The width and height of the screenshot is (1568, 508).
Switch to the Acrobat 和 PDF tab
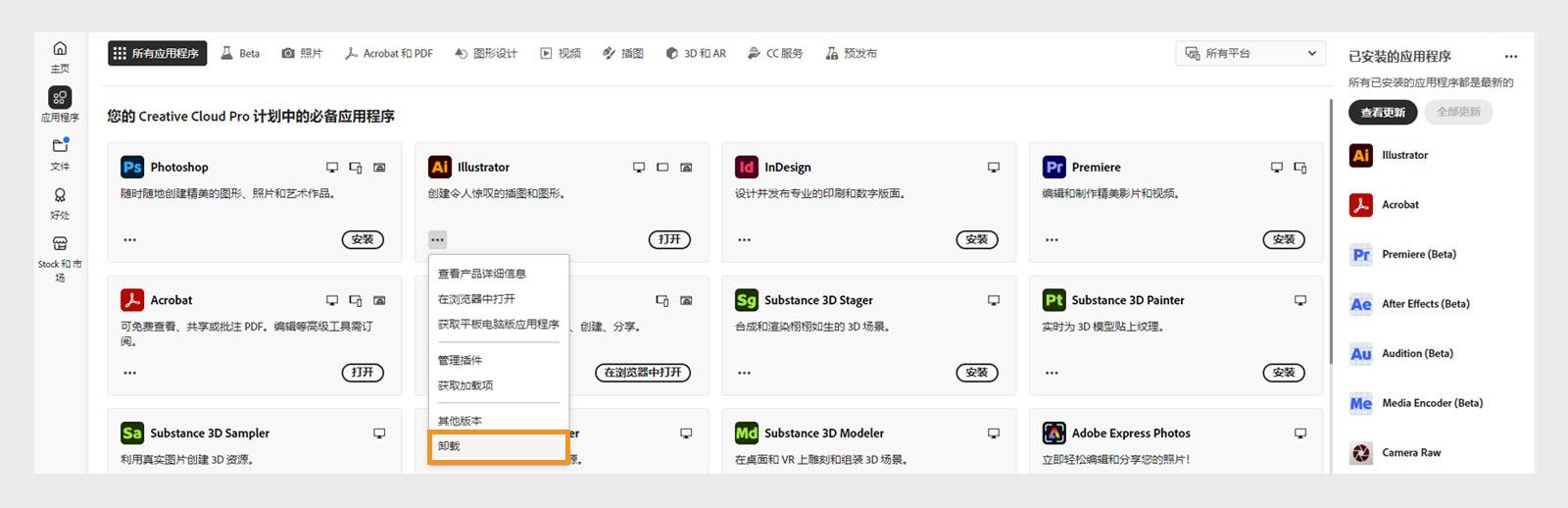389,53
